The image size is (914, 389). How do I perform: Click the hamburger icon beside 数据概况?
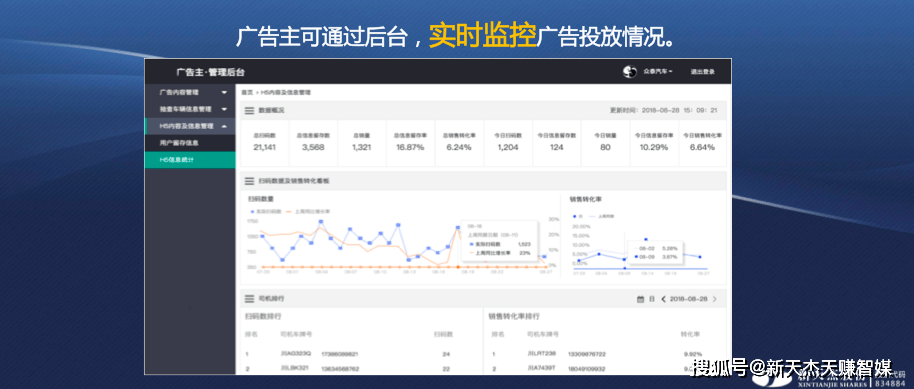pyautogui.click(x=249, y=110)
